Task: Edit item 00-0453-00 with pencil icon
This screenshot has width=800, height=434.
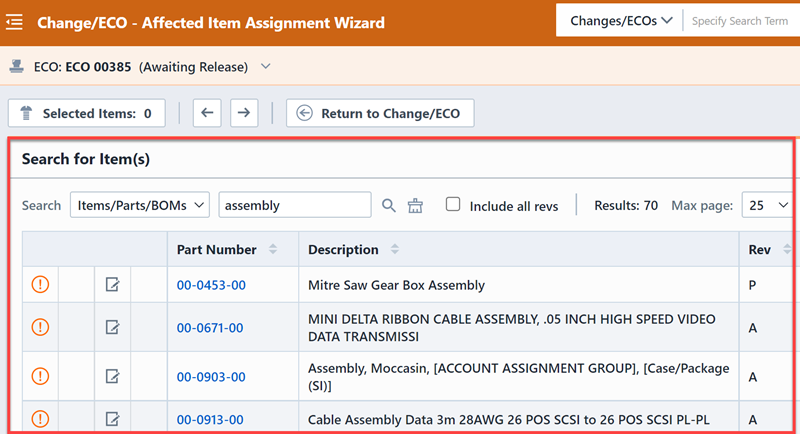Action: [112, 284]
